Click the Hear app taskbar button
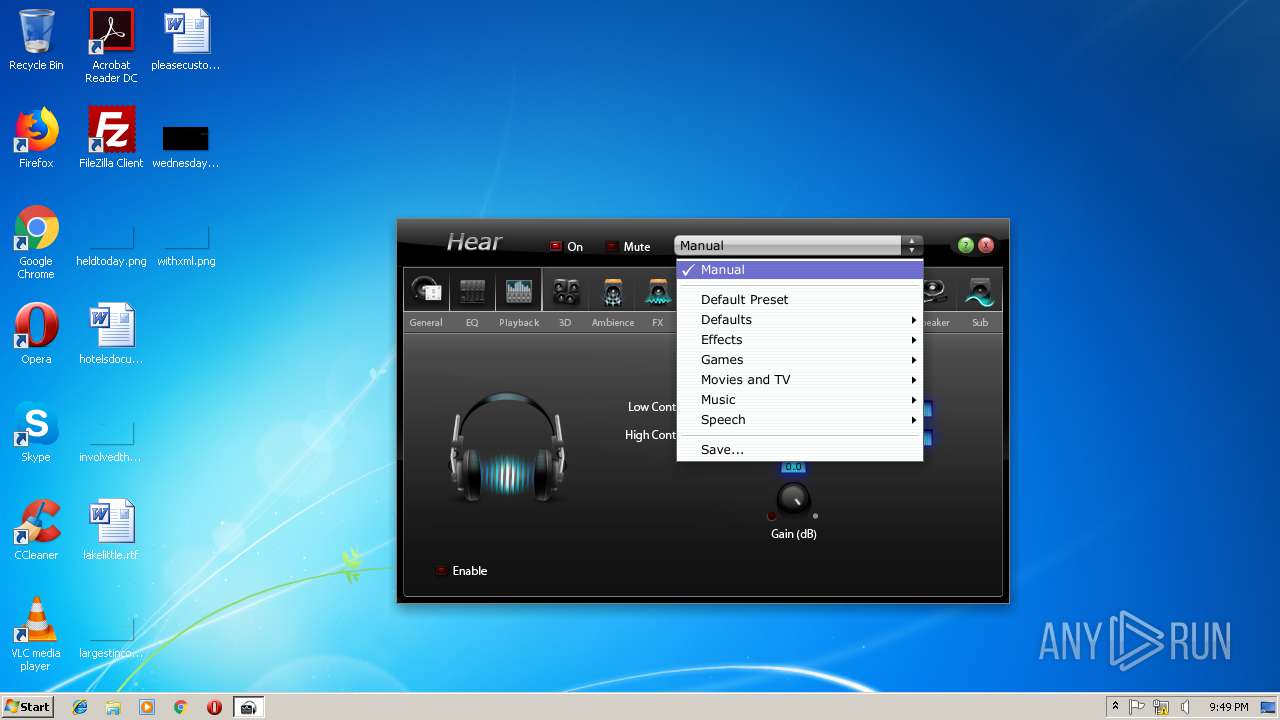This screenshot has height=720, width=1280. 249,707
